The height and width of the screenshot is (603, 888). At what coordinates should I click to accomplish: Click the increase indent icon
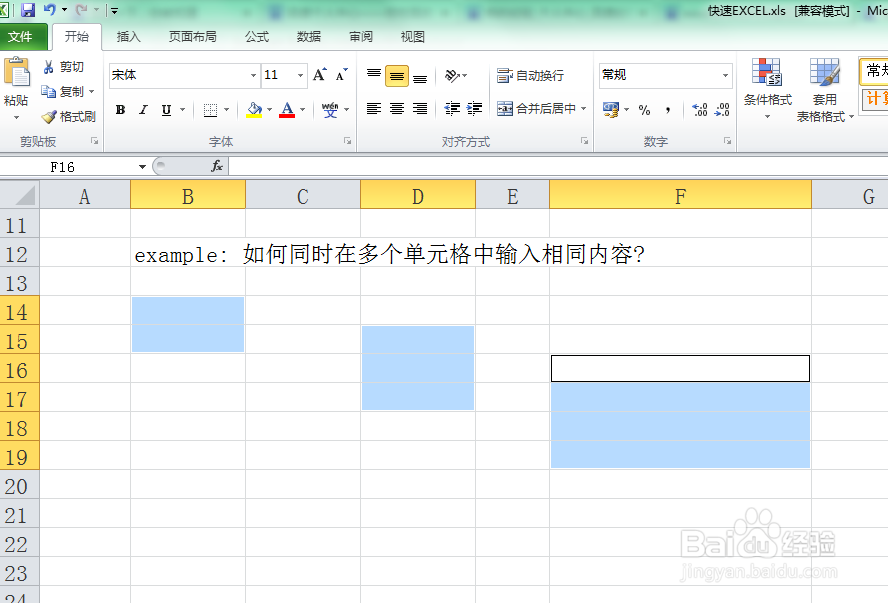(x=474, y=109)
